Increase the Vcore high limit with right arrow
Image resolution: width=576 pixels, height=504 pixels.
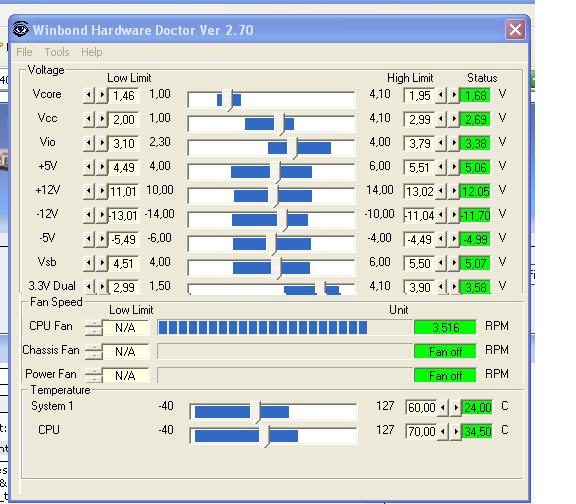[454, 96]
